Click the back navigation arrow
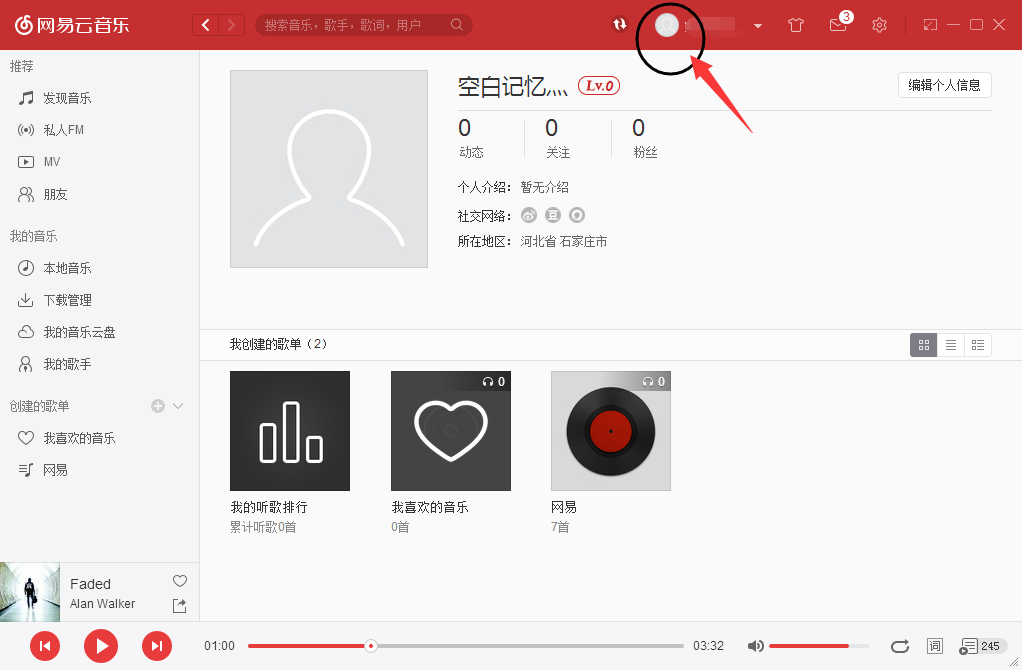This screenshot has height=670, width=1022. coord(205,24)
